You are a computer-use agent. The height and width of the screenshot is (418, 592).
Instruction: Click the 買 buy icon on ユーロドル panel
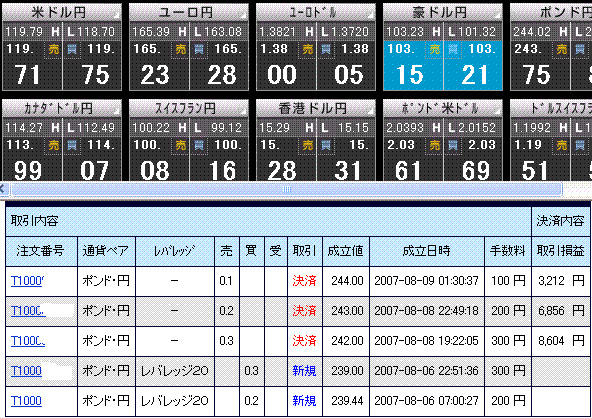click(325, 49)
